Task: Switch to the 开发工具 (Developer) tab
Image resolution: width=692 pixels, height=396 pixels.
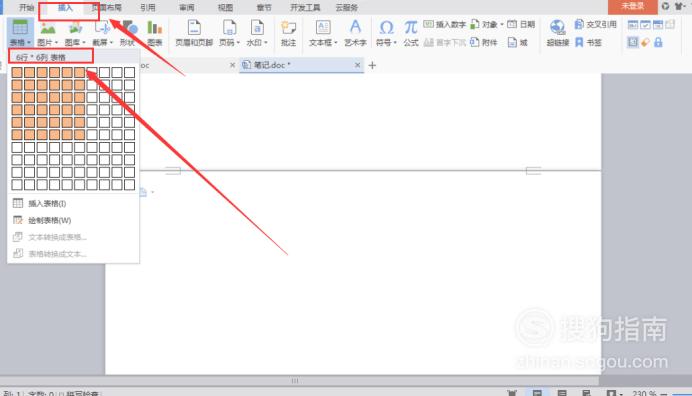Action: [x=305, y=8]
